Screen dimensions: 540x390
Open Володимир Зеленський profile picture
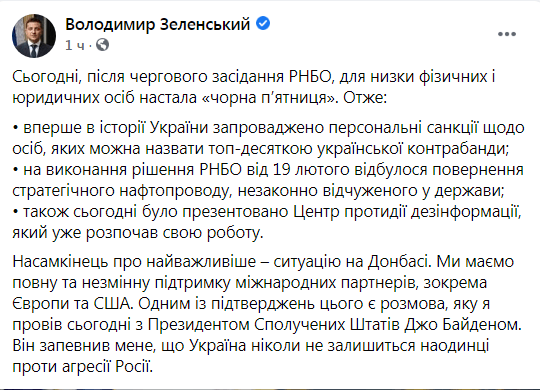34,36
